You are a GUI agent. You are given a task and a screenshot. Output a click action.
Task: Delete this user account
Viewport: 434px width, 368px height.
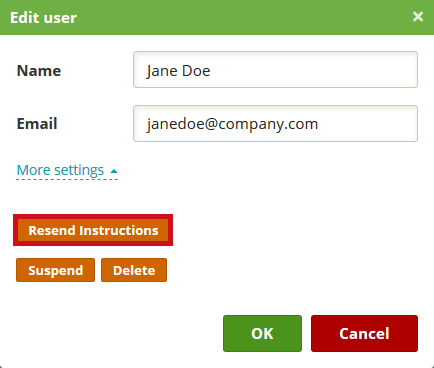pyautogui.click(x=134, y=270)
